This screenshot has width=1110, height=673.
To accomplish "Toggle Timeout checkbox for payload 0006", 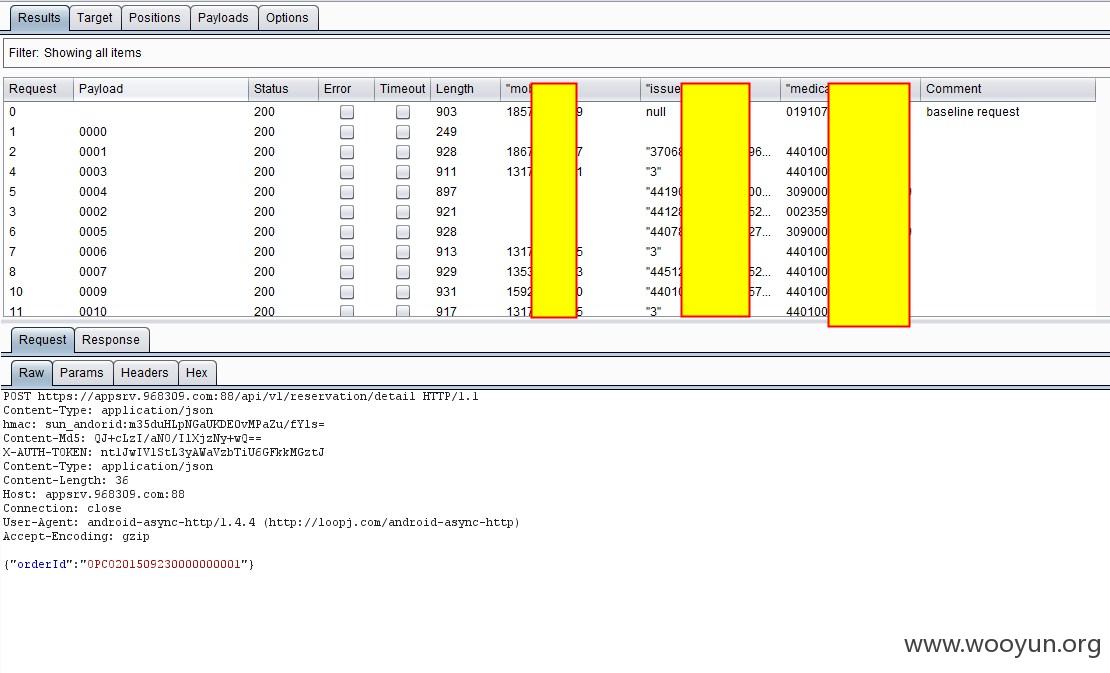I will (x=403, y=252).
